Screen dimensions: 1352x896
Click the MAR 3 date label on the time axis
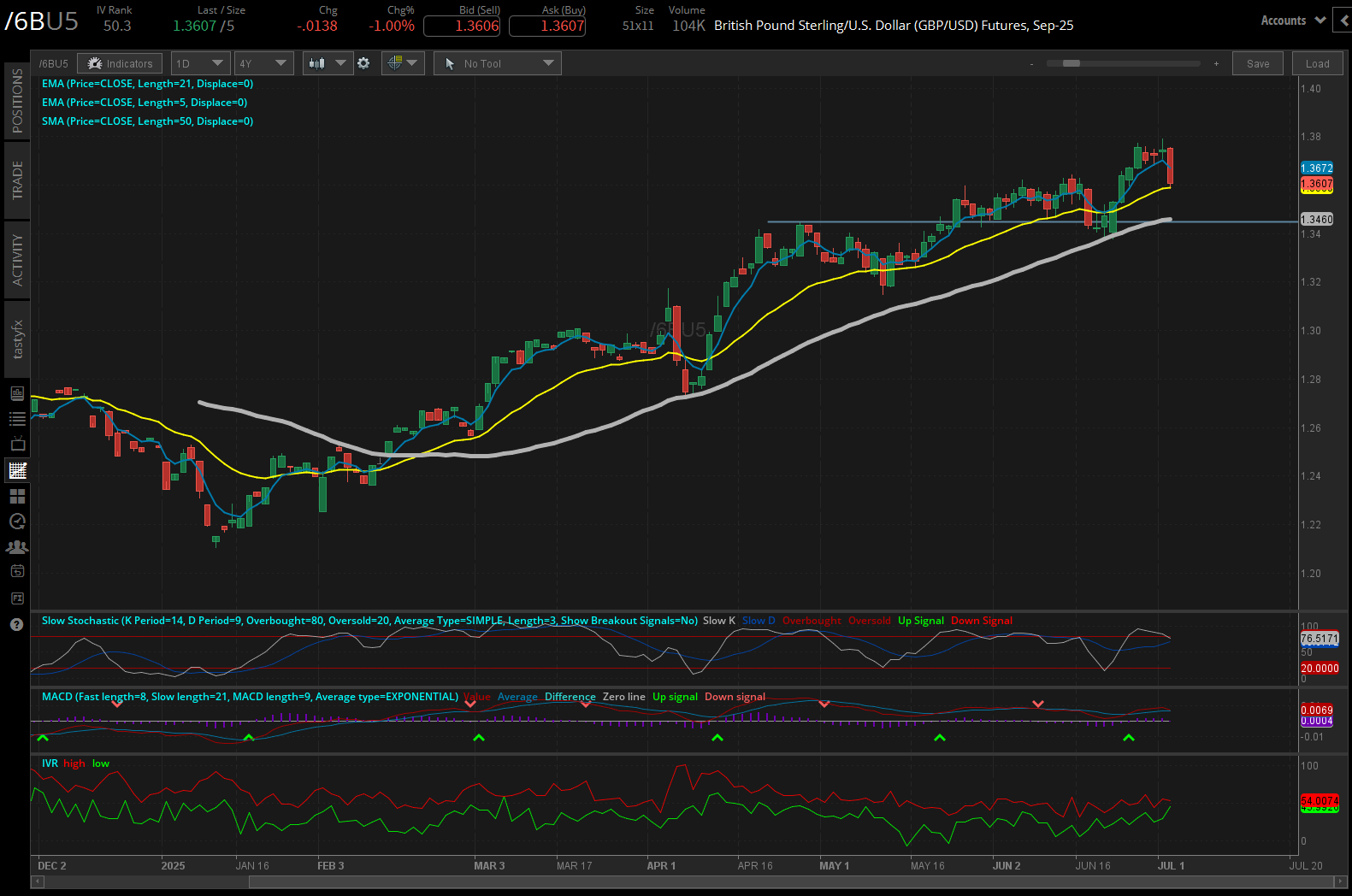tap(489, 866)
